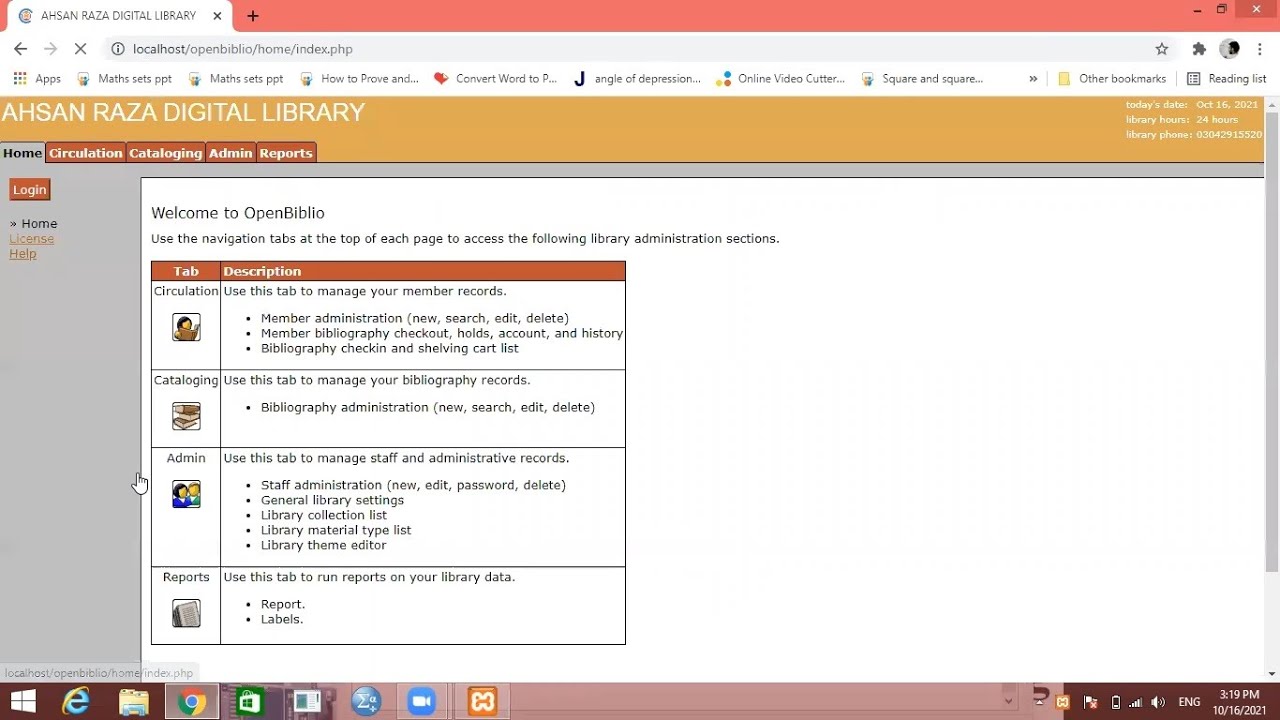The width and height of the screenshot is (1280, 720).
Task: Bookmark this page with star icon
Action: pos(1162,49)
